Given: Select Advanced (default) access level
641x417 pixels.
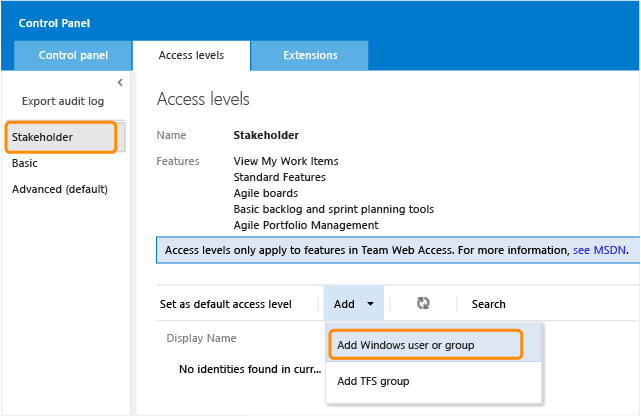Looking at the screenshot, I should point(60,189).
